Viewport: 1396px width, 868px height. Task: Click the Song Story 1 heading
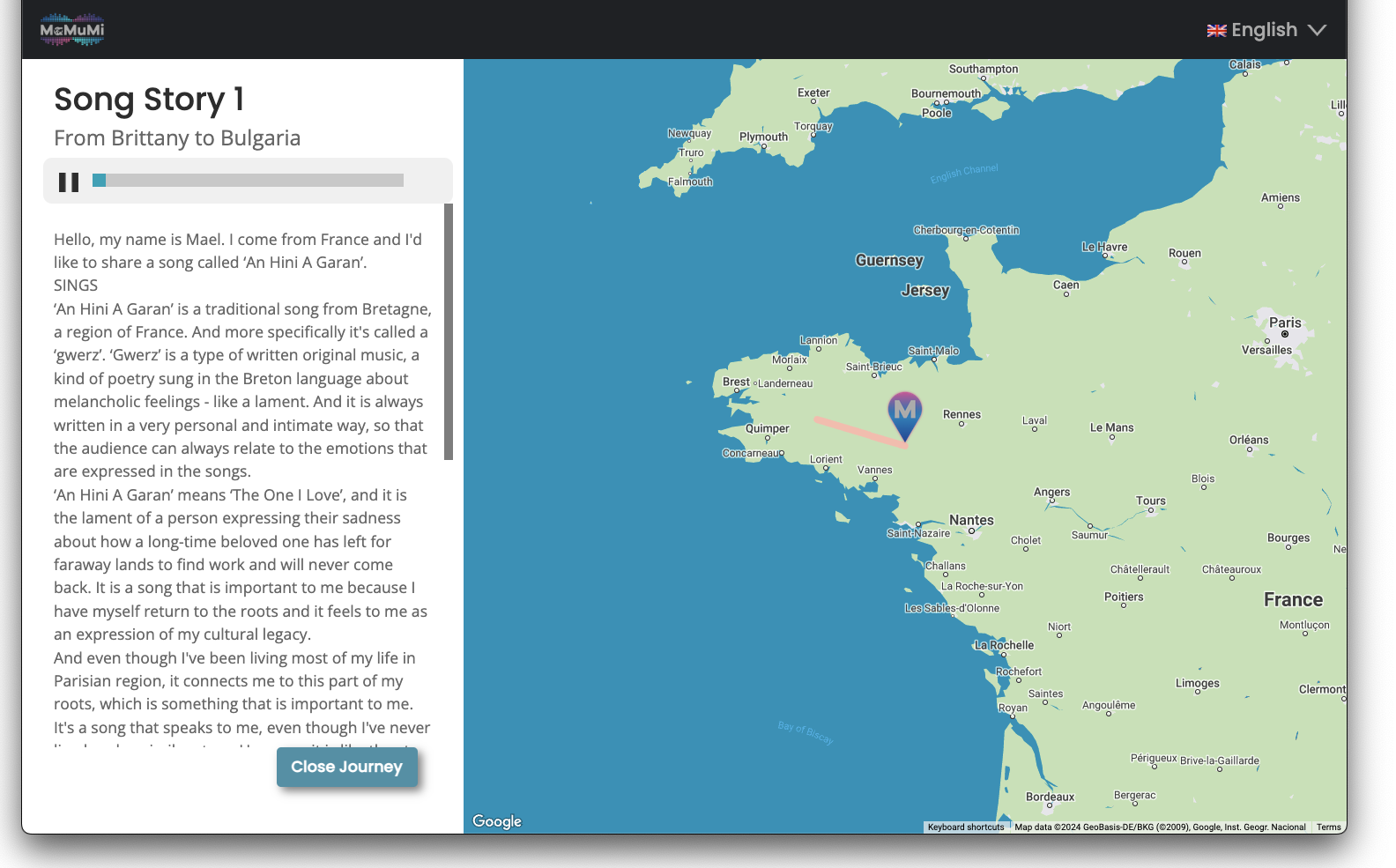click(x=149, y=100)
